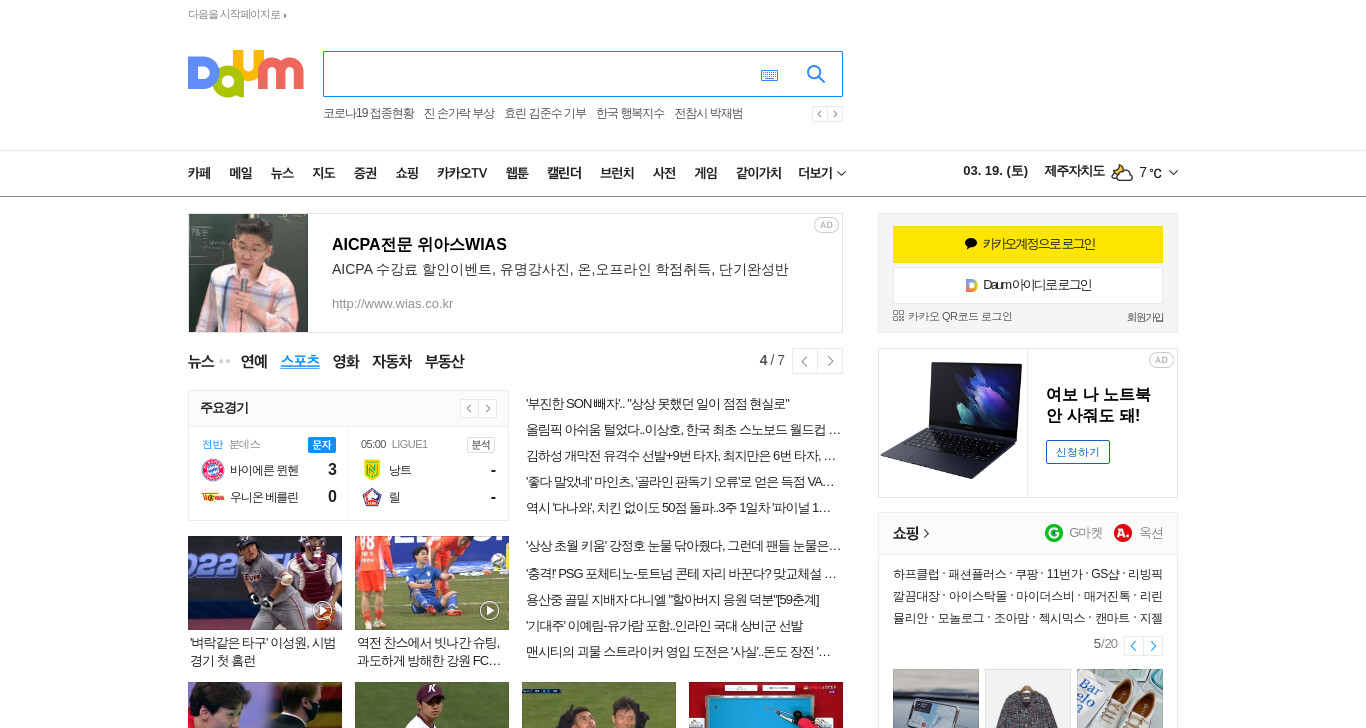Click the 뉴스 section heading tab
The image size is (1366, 728).
click(201, 361)
